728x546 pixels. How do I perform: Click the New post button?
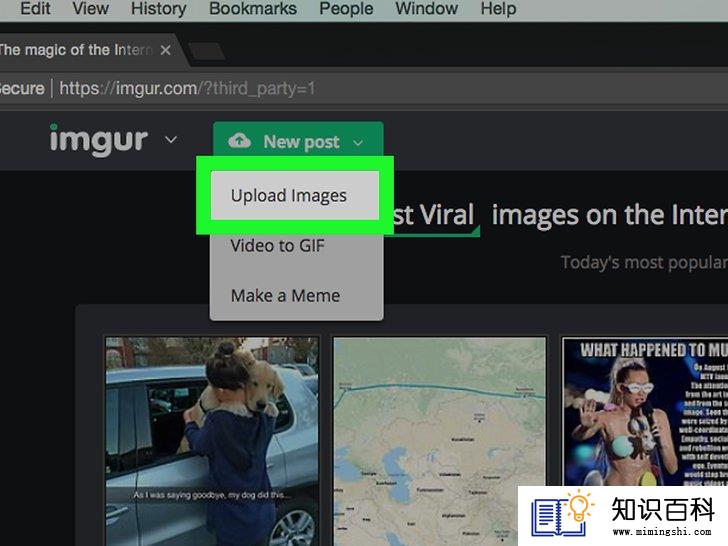coord(298,139)
